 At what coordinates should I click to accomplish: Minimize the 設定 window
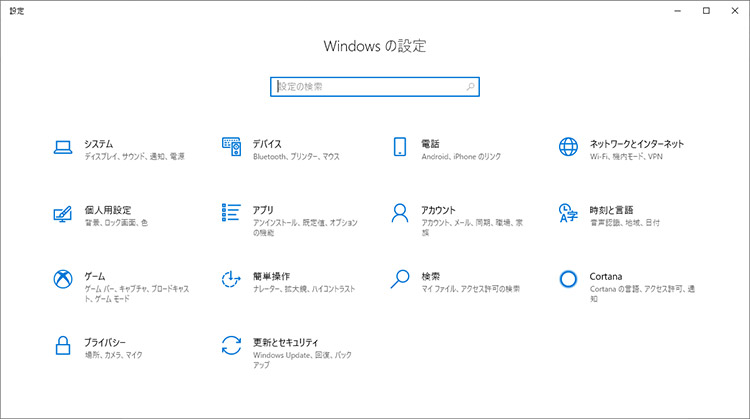(x=678, y=10)
